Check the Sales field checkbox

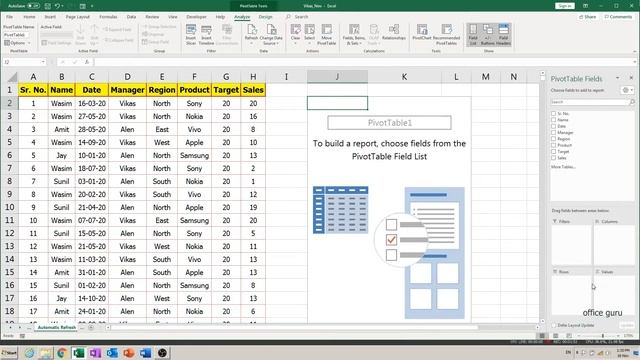point(553,158)
